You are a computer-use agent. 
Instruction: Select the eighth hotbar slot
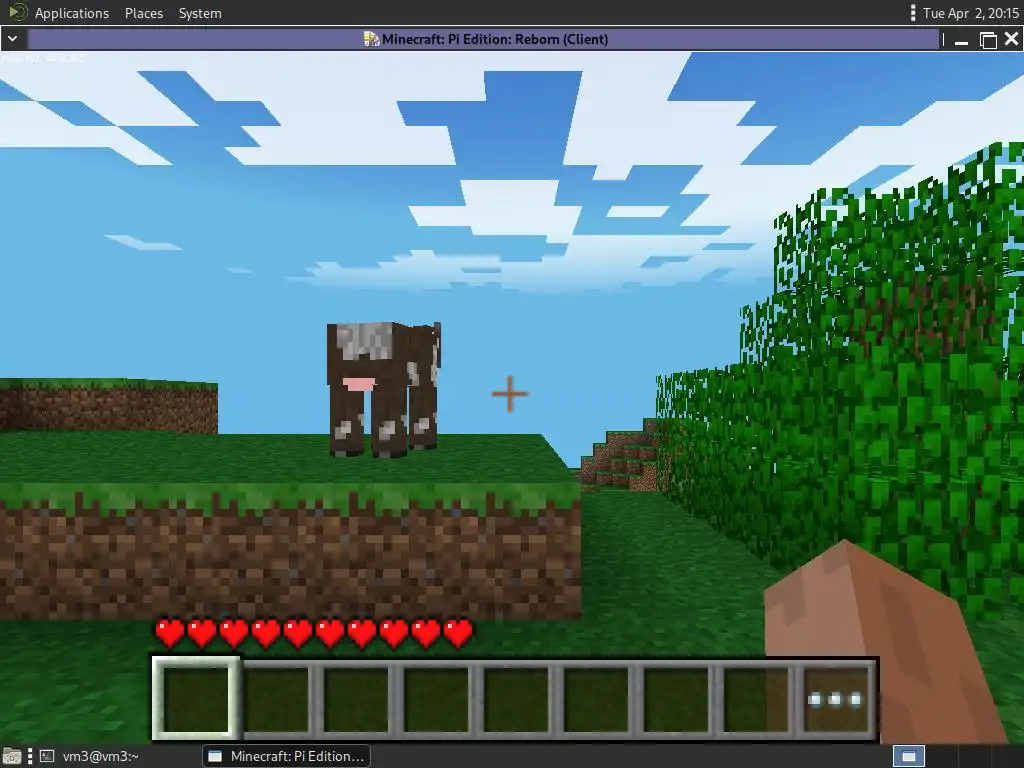(756, 699)
